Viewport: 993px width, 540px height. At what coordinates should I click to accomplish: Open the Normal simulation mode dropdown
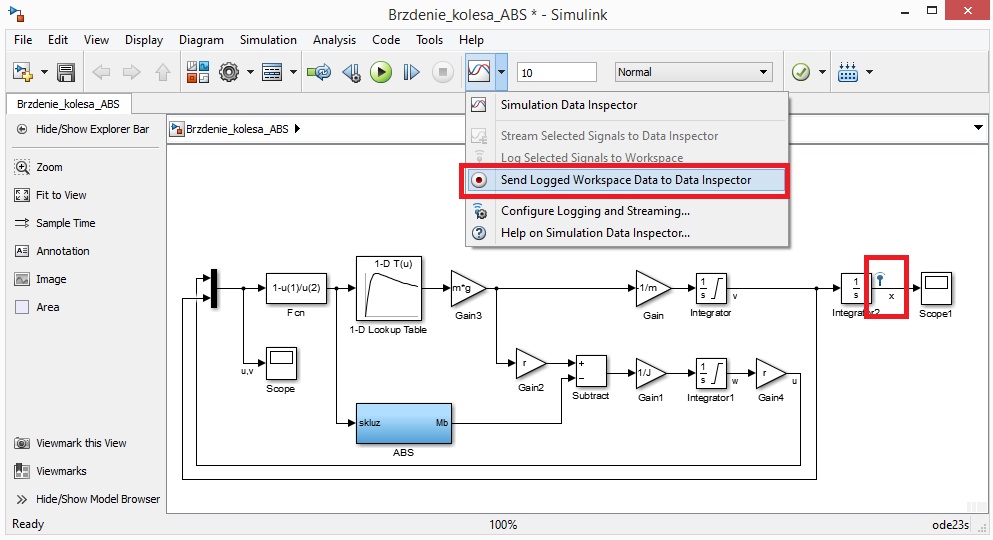[x=693, y=72]
